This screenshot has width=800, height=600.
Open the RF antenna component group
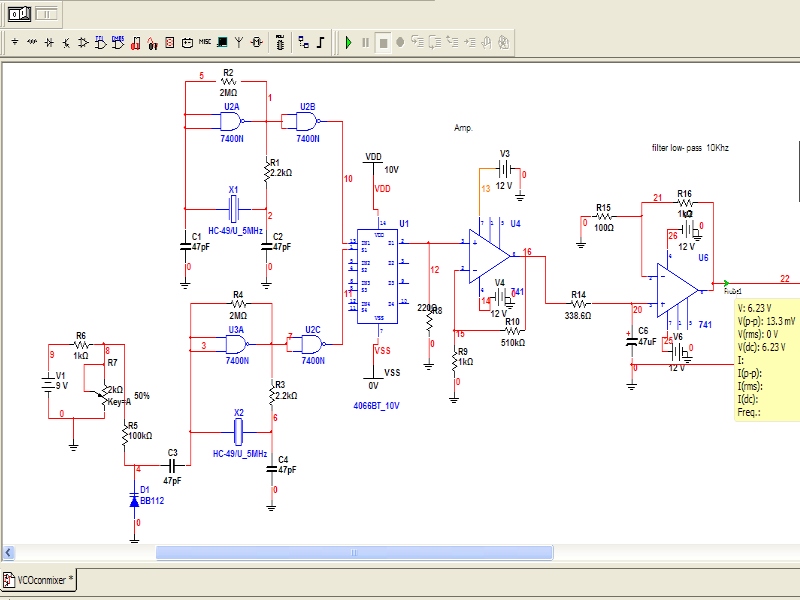pyautogui.click(x=238, y=43)
